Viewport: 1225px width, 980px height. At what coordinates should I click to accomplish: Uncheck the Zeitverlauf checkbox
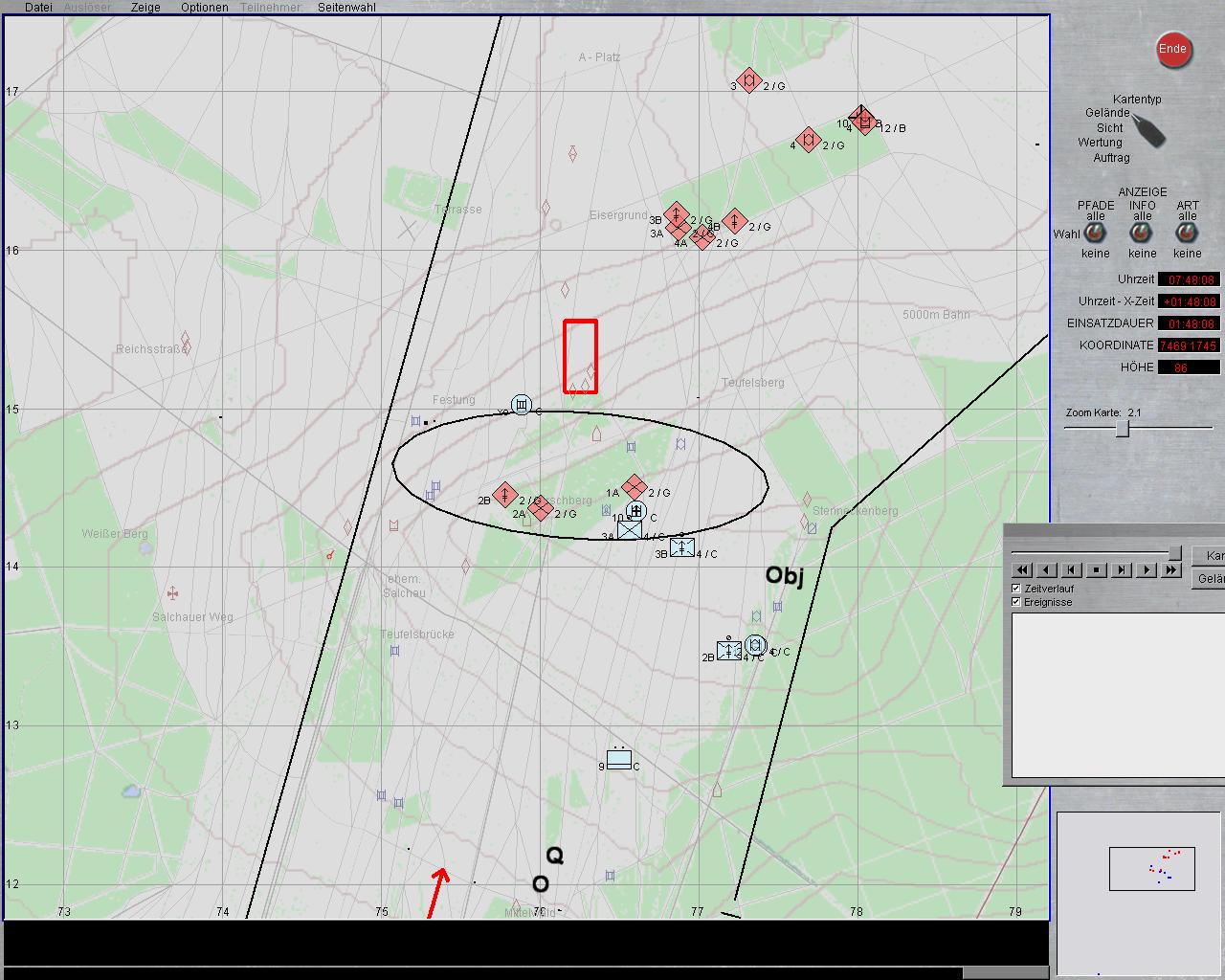pyautogui.click(x=1016, y=589)
